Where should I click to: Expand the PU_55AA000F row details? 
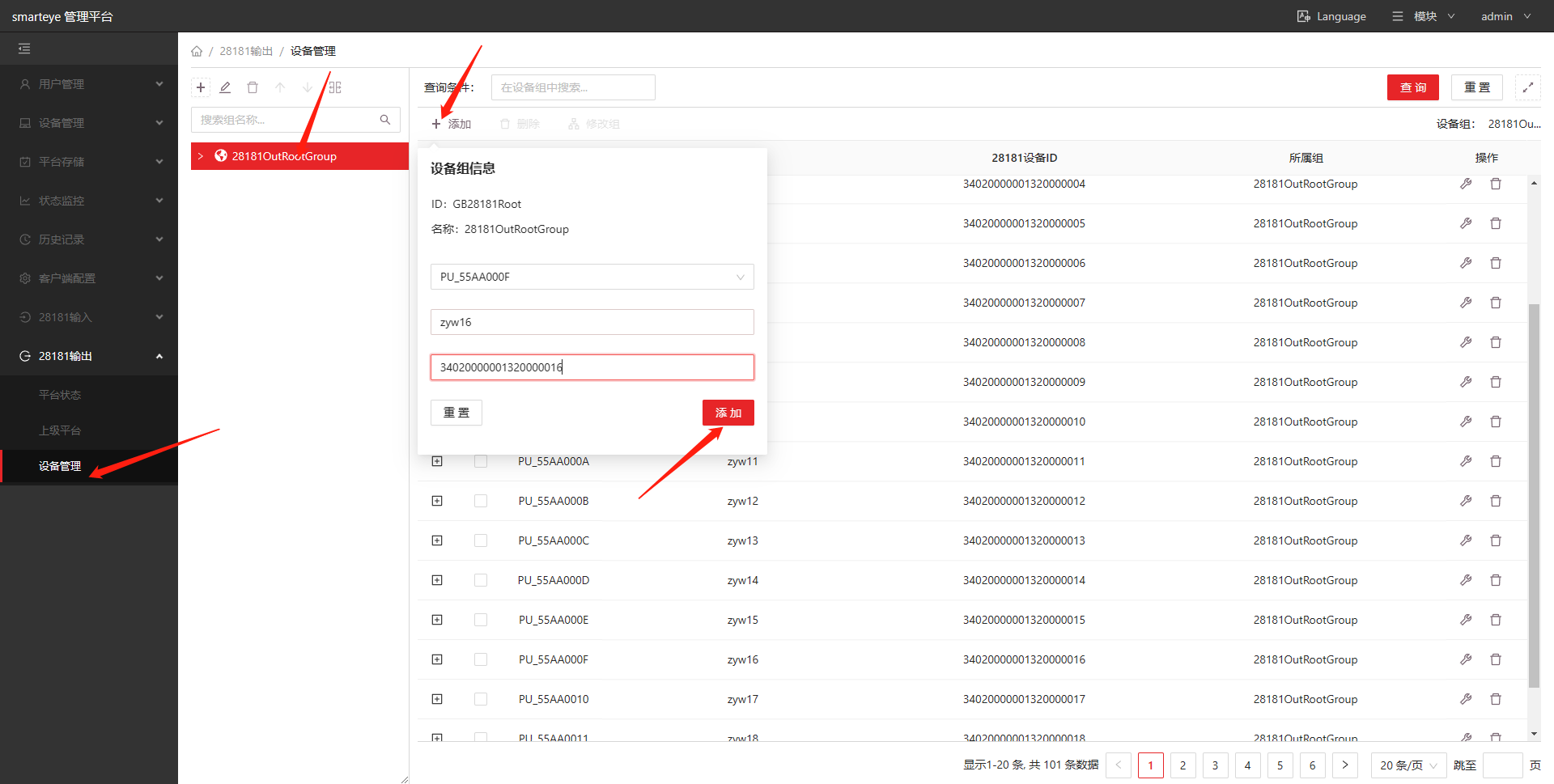(437, 659)
